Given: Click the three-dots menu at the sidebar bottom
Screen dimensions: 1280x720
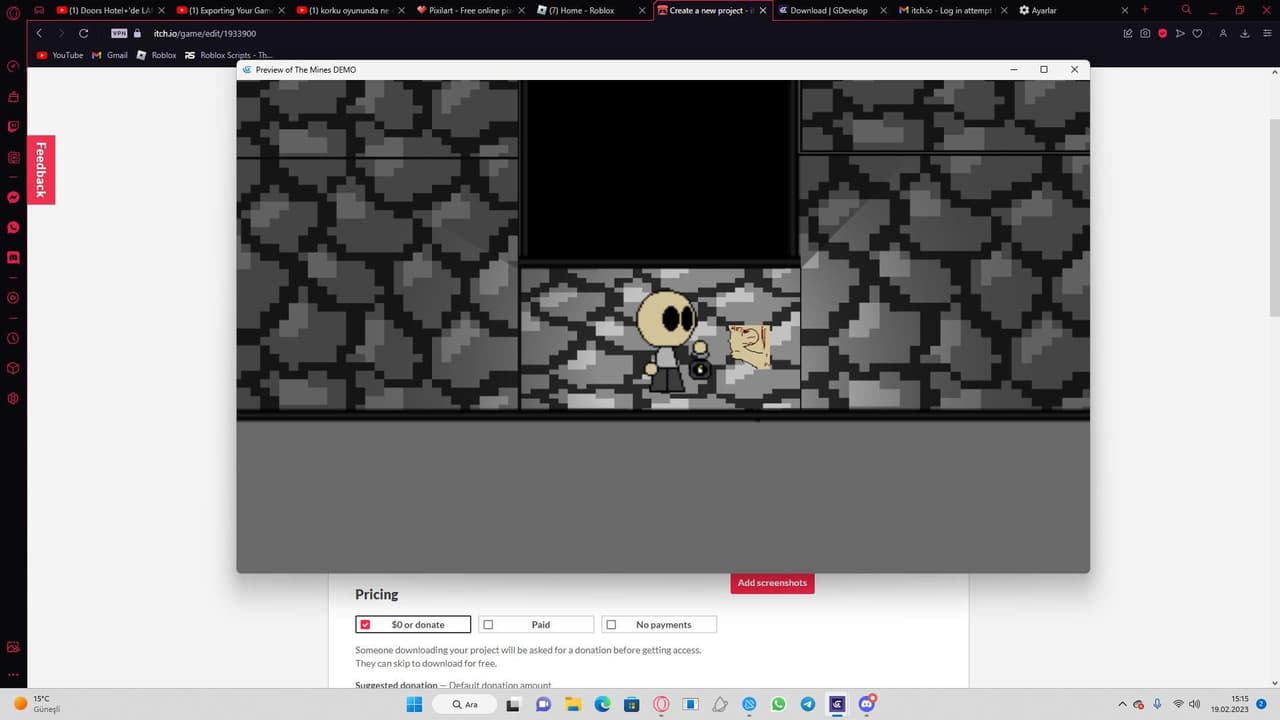Looking at the screenshot, I should 13,675.
